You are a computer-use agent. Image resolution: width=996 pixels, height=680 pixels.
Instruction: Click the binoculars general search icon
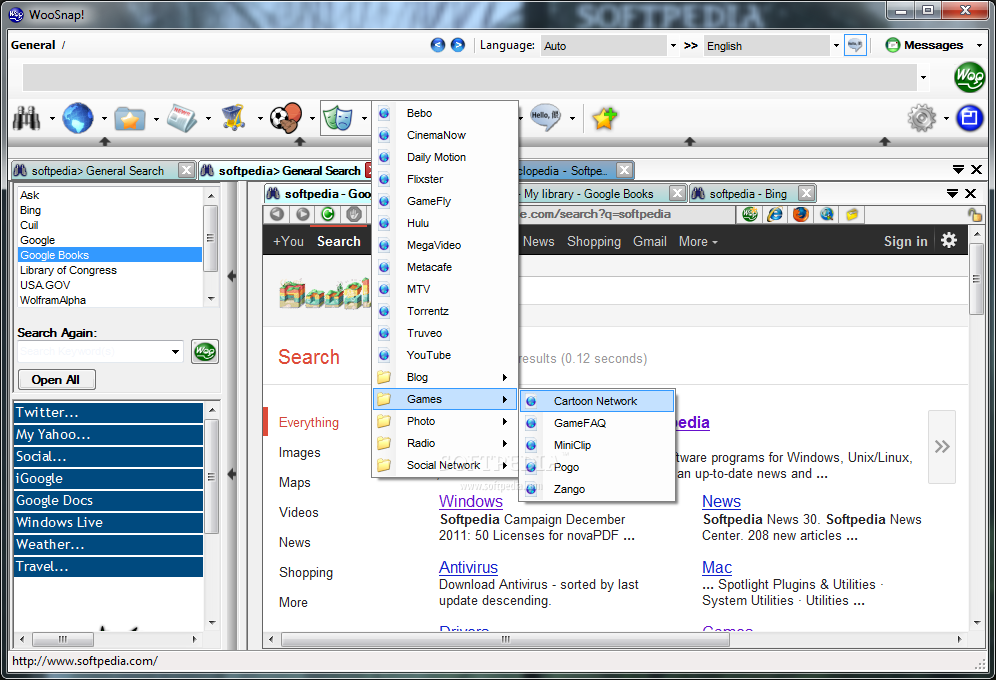pyautogui.click(x=27, y=118)
